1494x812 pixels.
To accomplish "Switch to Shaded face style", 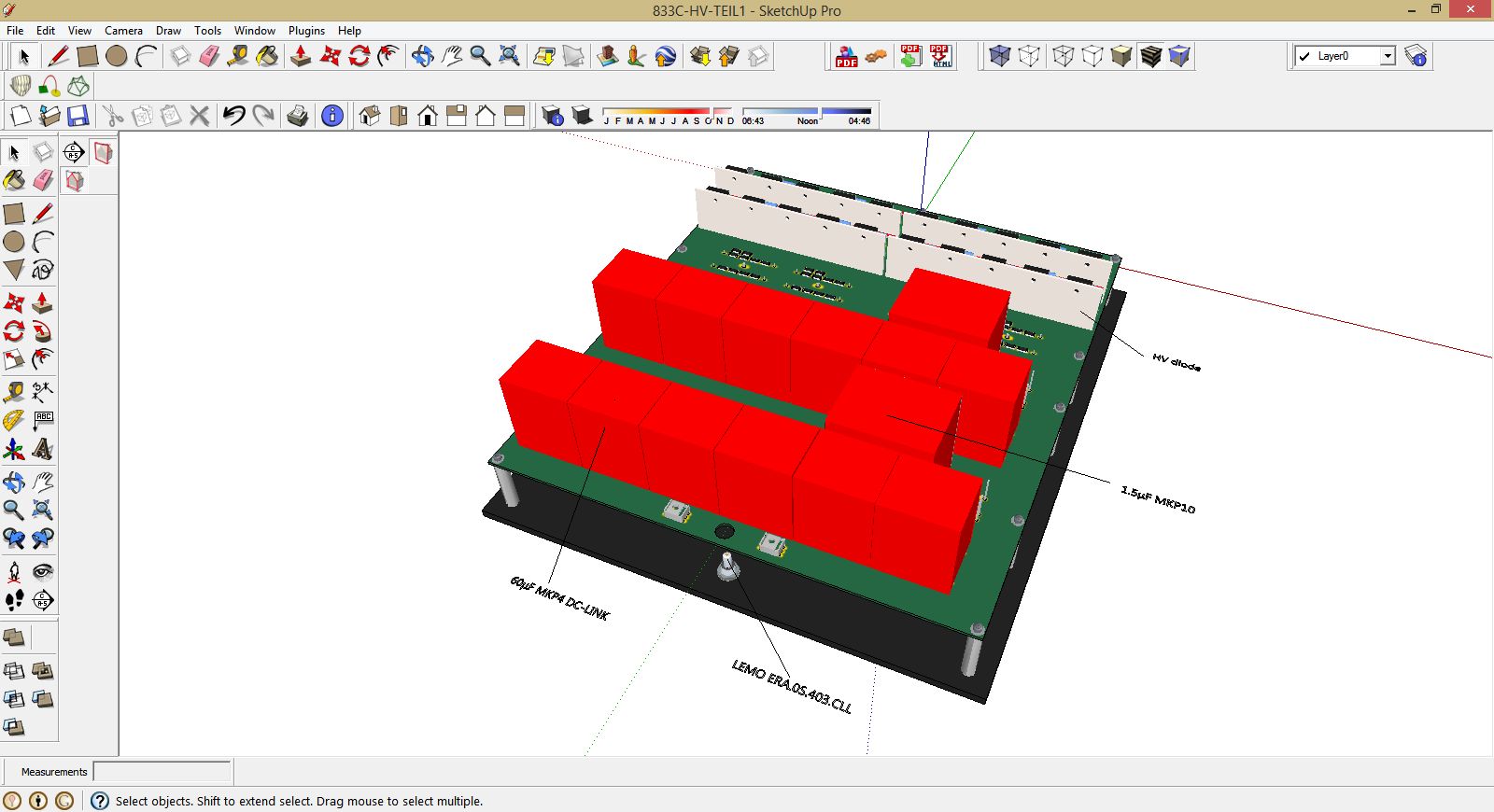I will pyautogui.click(x=1121, y=56).
